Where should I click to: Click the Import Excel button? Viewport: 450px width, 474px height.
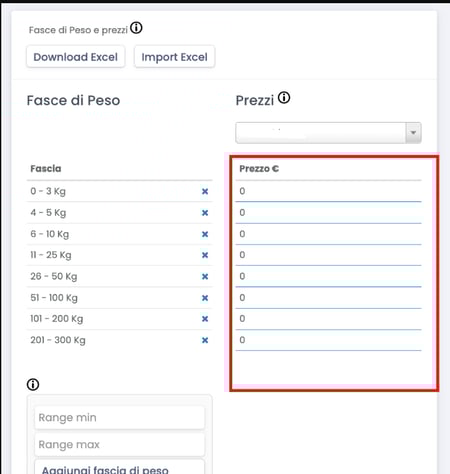(174, 57)
